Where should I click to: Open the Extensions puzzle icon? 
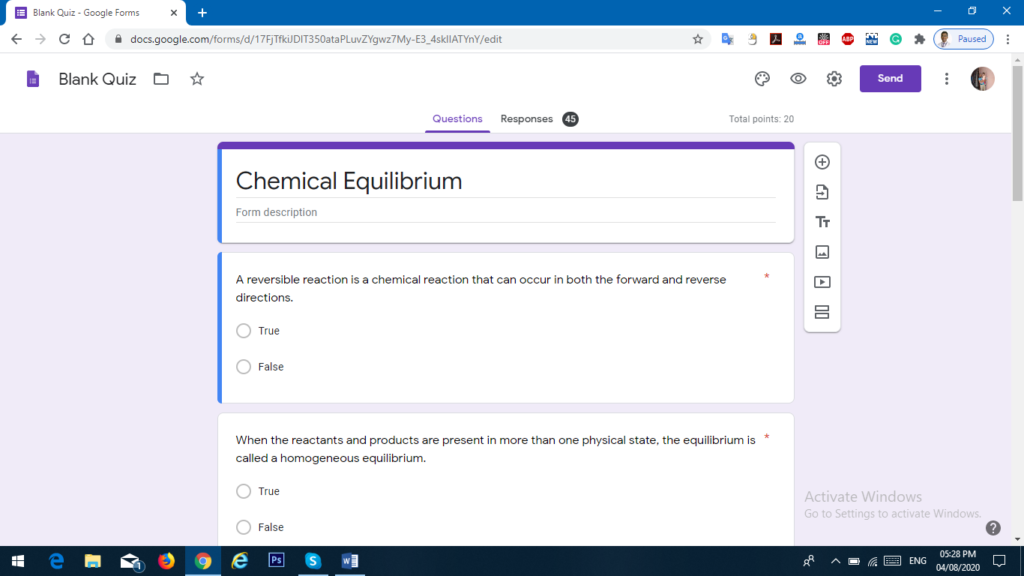coord(920,39)
